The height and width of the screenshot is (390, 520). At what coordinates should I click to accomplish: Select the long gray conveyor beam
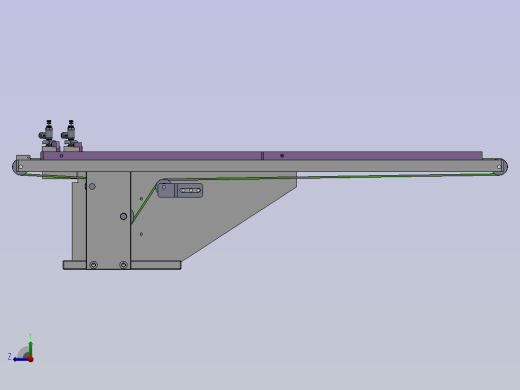coord(259,166)
